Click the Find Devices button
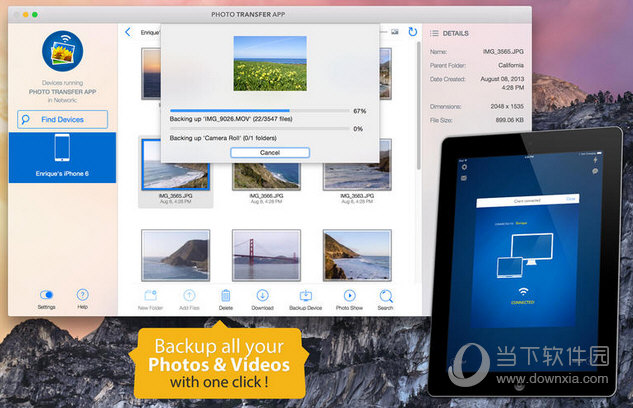 tap(63, 119)
